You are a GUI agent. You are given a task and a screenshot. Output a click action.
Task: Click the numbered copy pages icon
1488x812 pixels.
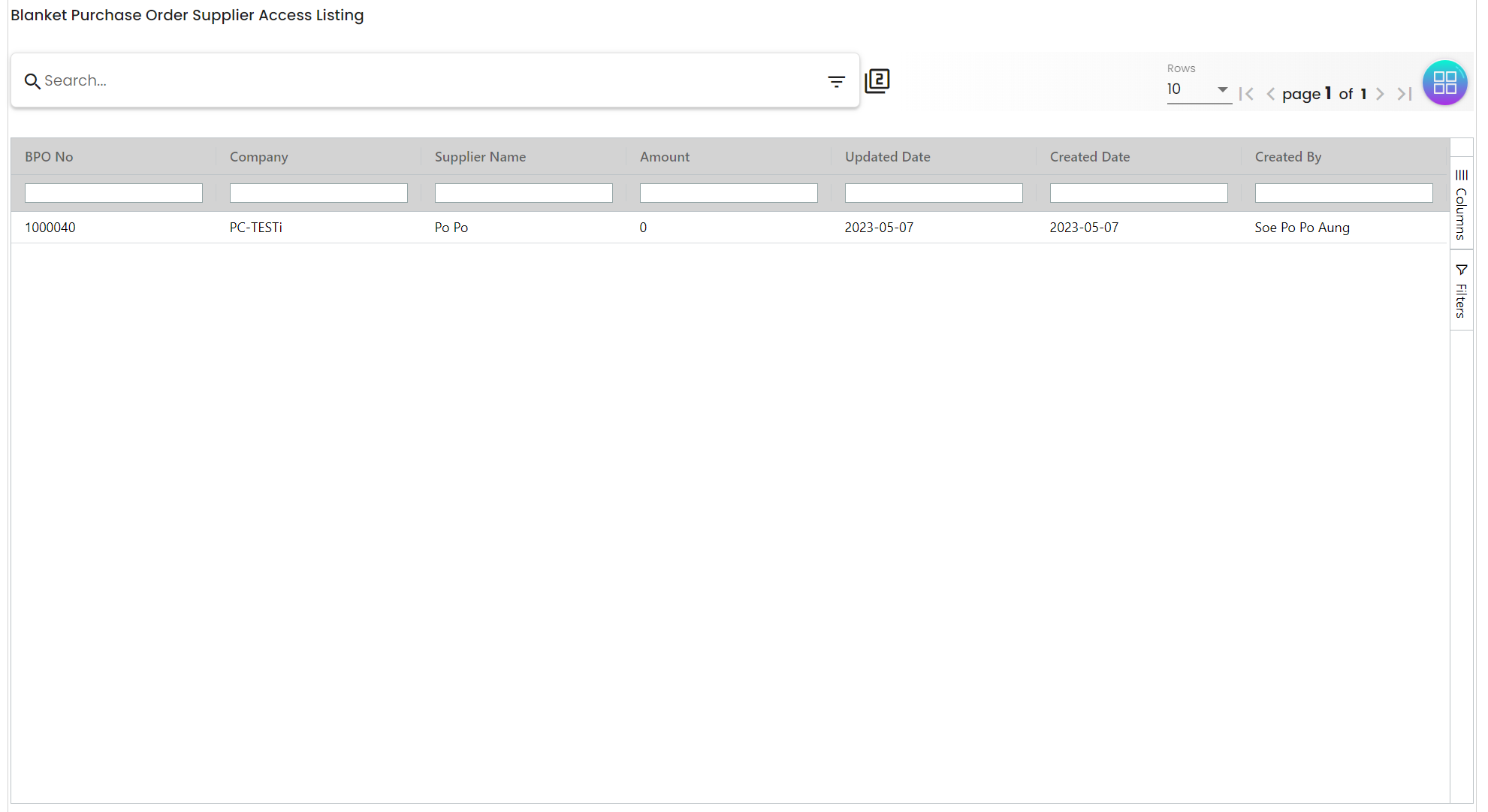(x=877, y=80)
